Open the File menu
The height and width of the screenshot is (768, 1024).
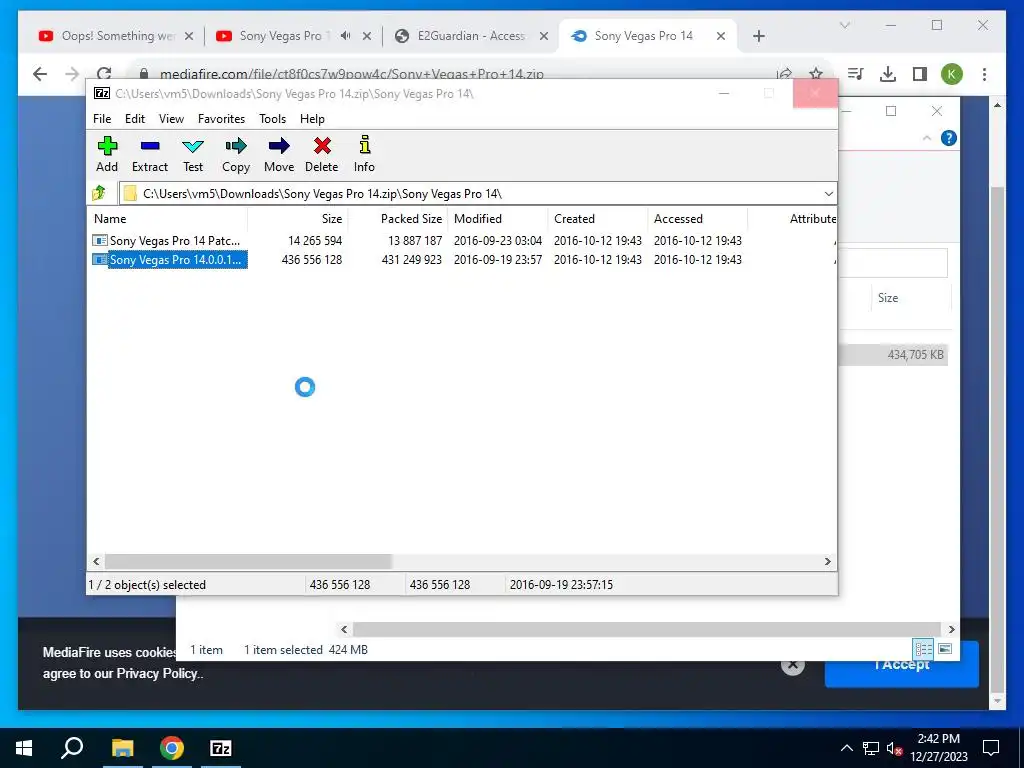(102, 119)
